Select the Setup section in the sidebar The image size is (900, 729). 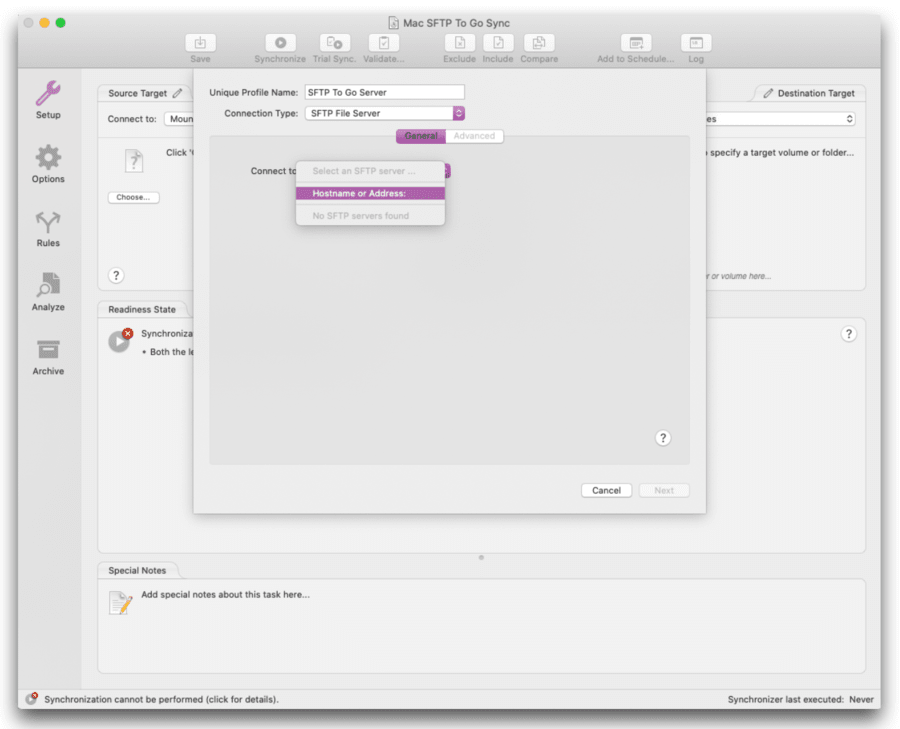tap(47, 99)
